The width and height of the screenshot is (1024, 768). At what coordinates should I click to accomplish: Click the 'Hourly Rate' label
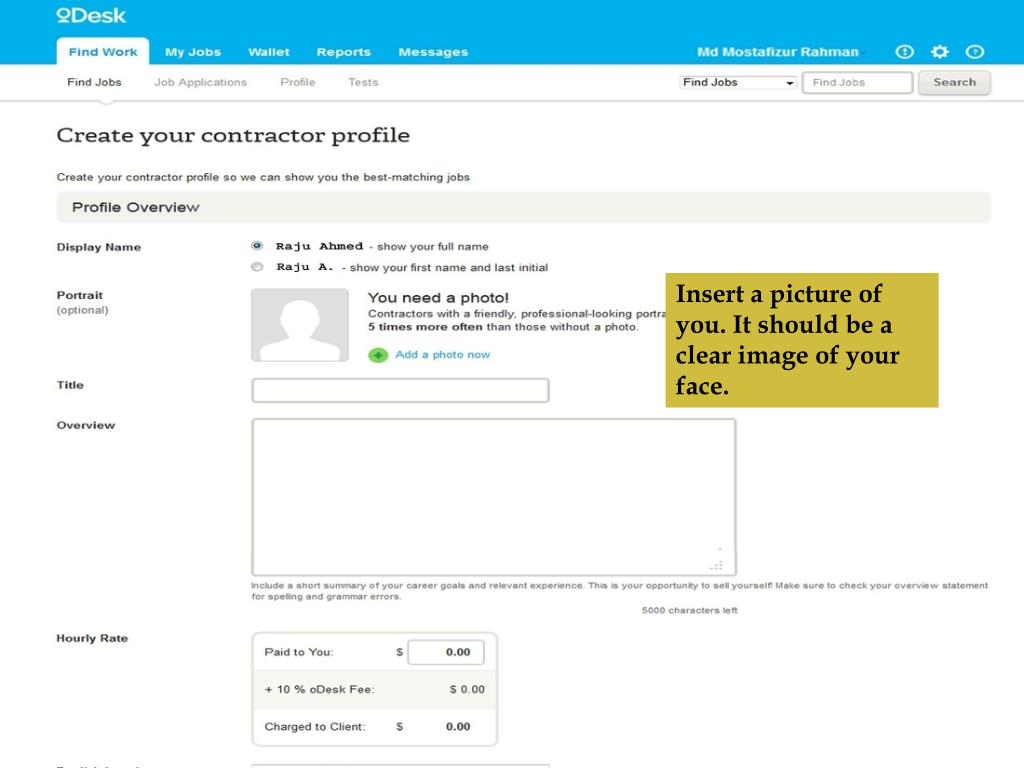pos(92,638)
